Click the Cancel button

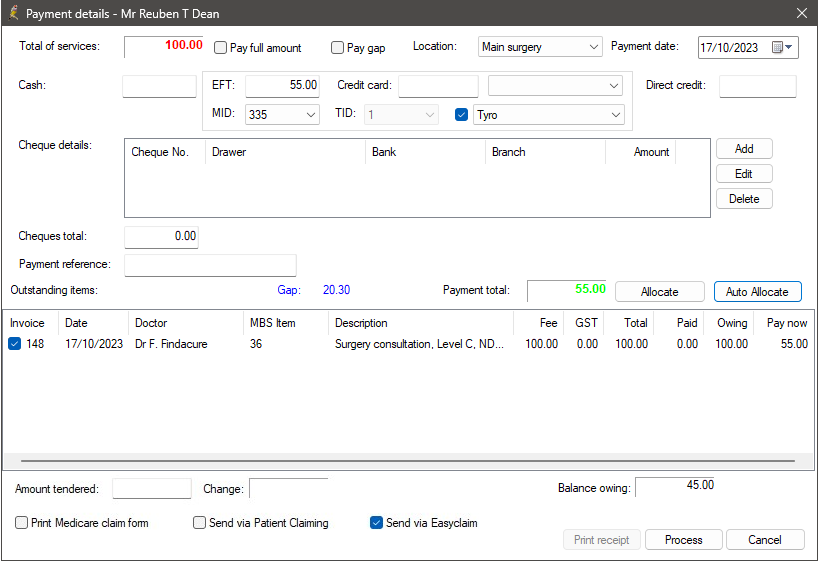point(765,540)
